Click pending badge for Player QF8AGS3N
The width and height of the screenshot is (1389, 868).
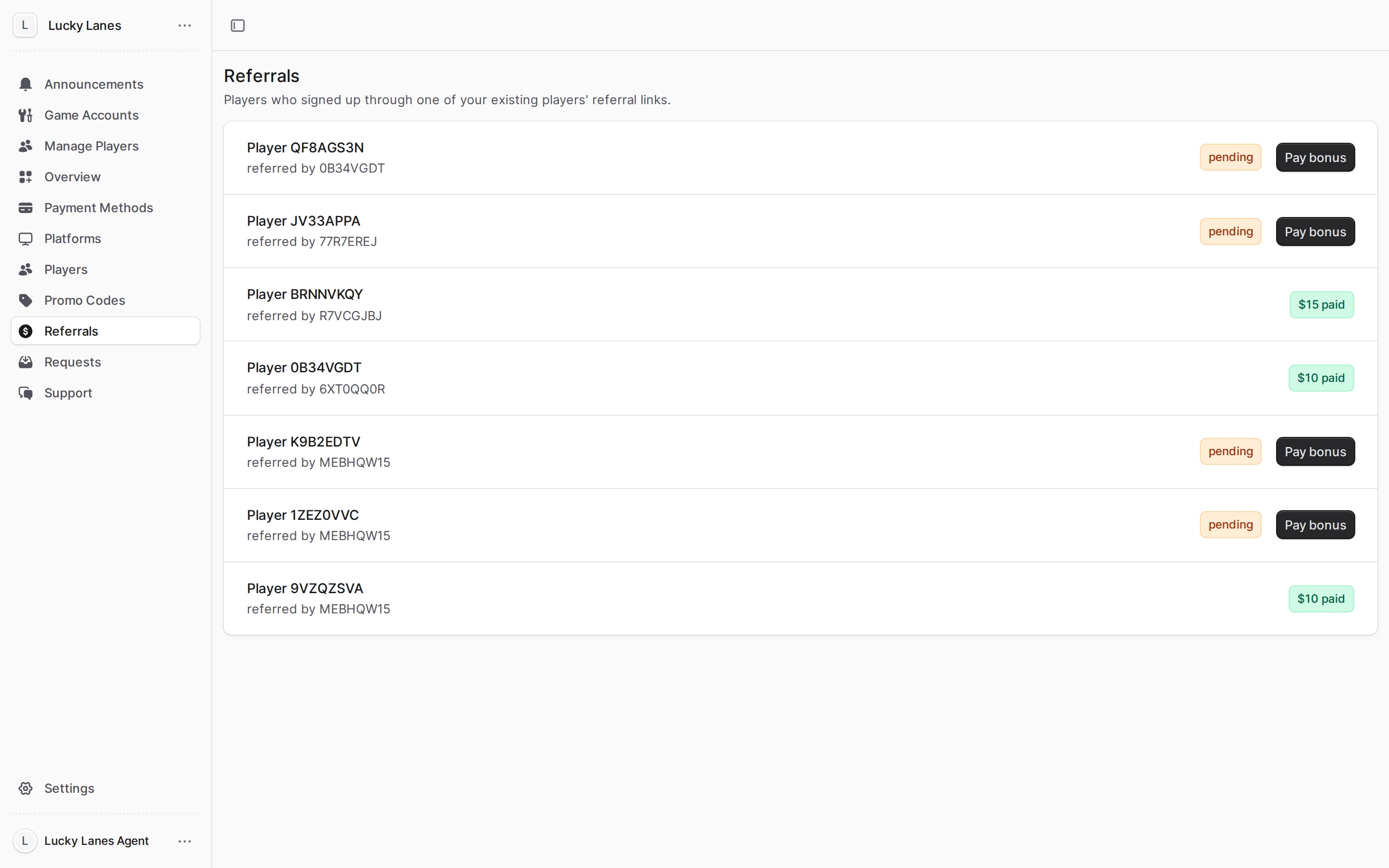coord(1231,157)
